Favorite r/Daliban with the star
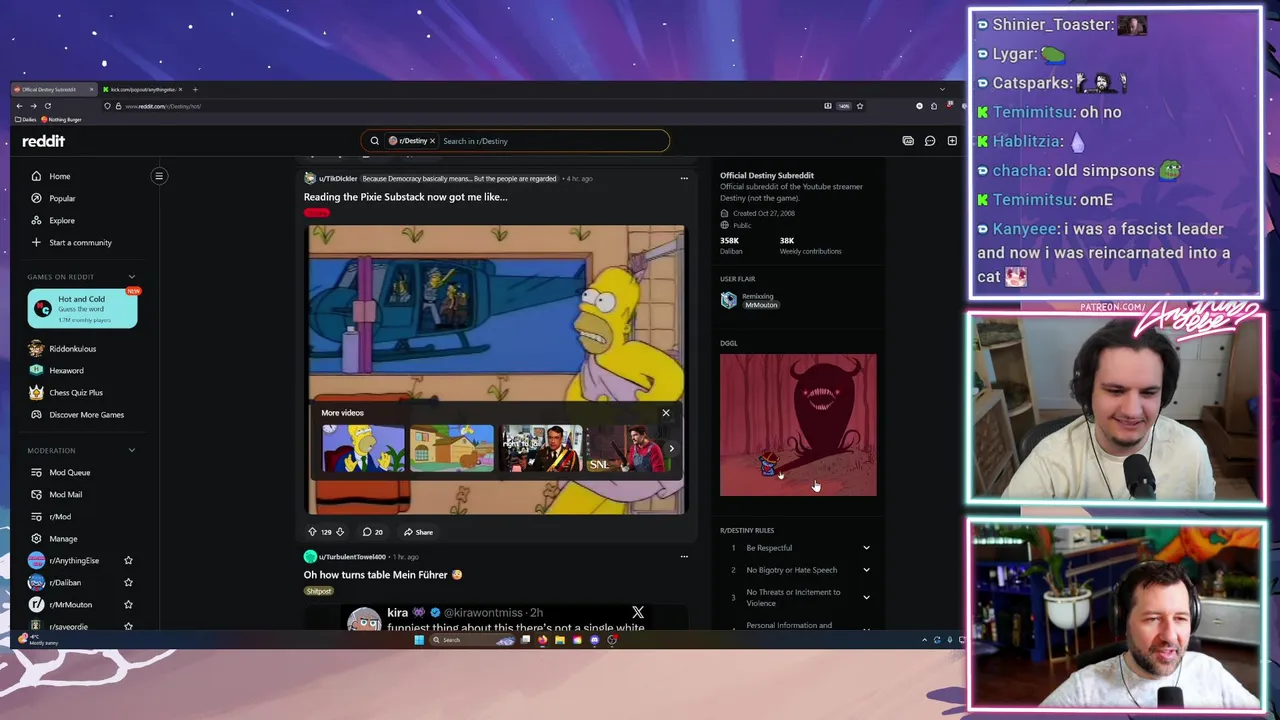 tap(128, 582)
